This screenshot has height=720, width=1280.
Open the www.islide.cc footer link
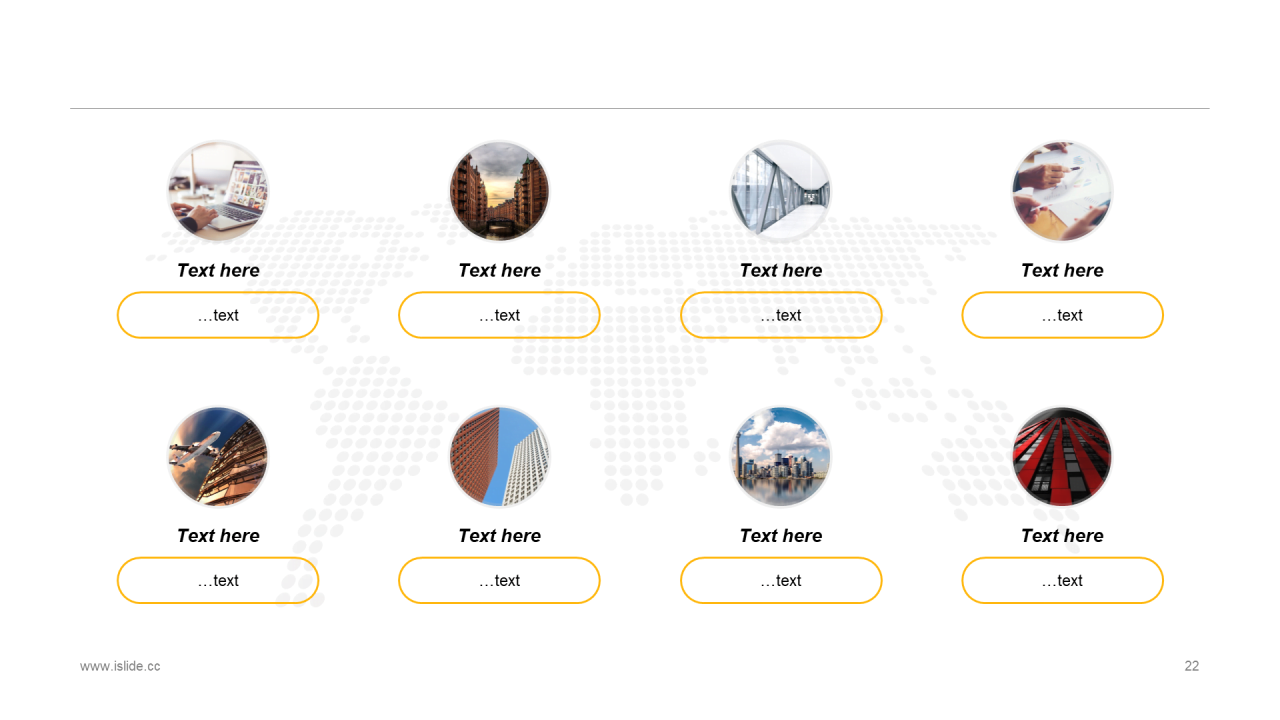tap(120, 666)
